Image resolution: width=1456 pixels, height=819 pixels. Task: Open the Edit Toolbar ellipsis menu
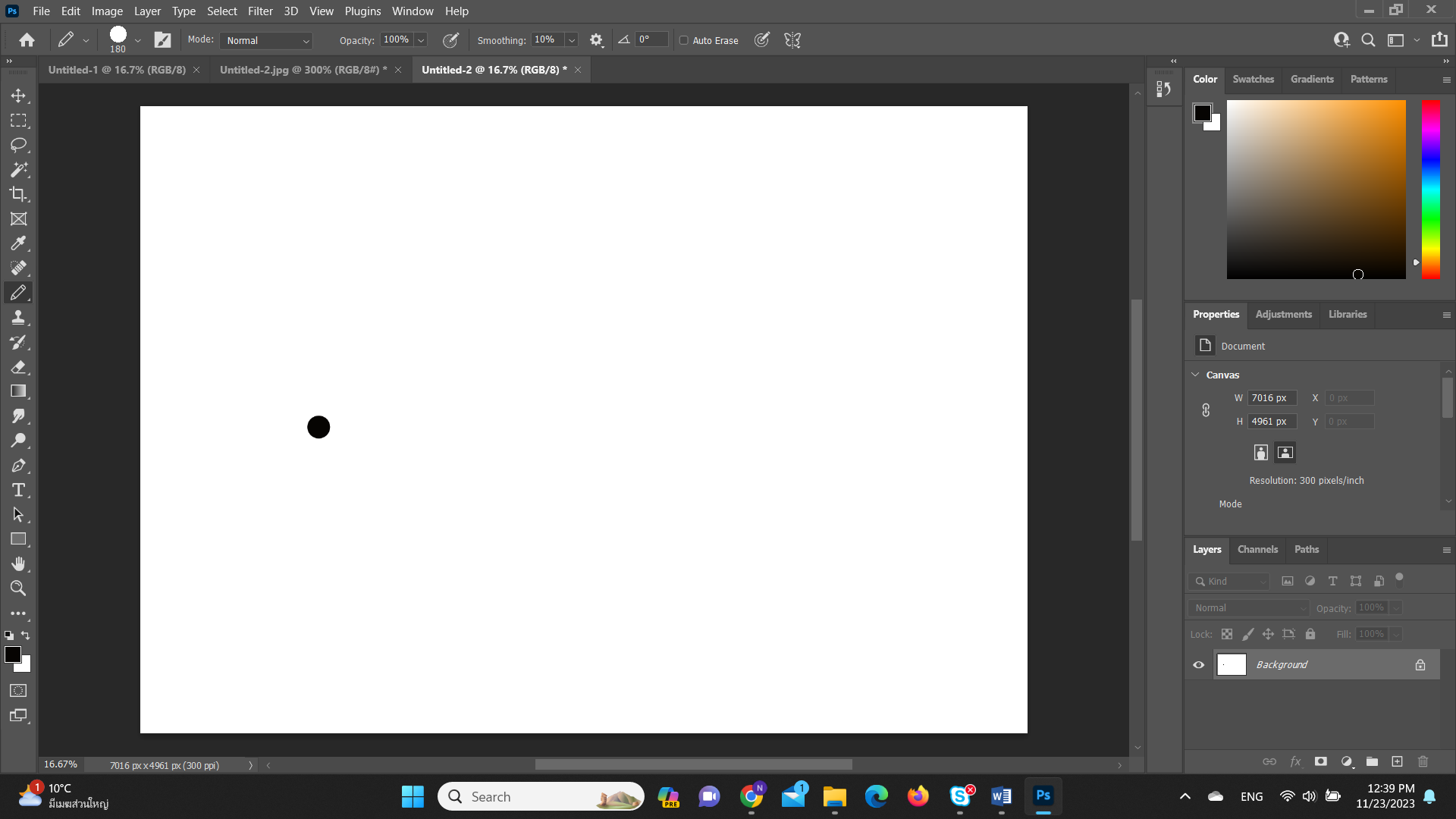pos(18,613)
